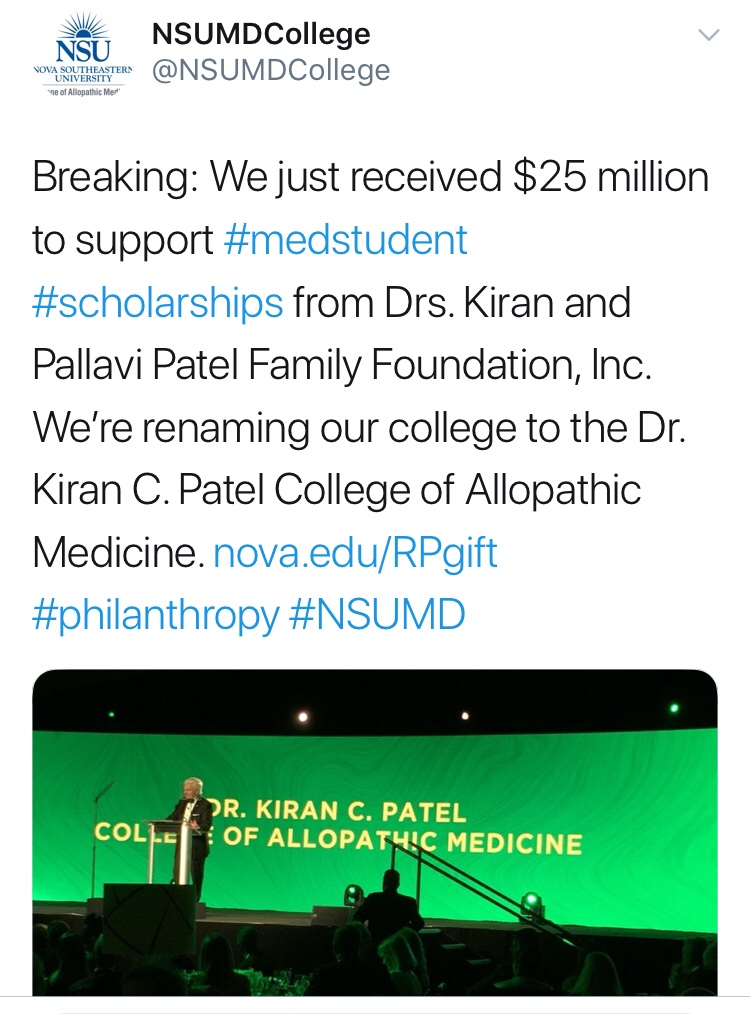Click the word "Medicine." before the link

coord(118,552)
